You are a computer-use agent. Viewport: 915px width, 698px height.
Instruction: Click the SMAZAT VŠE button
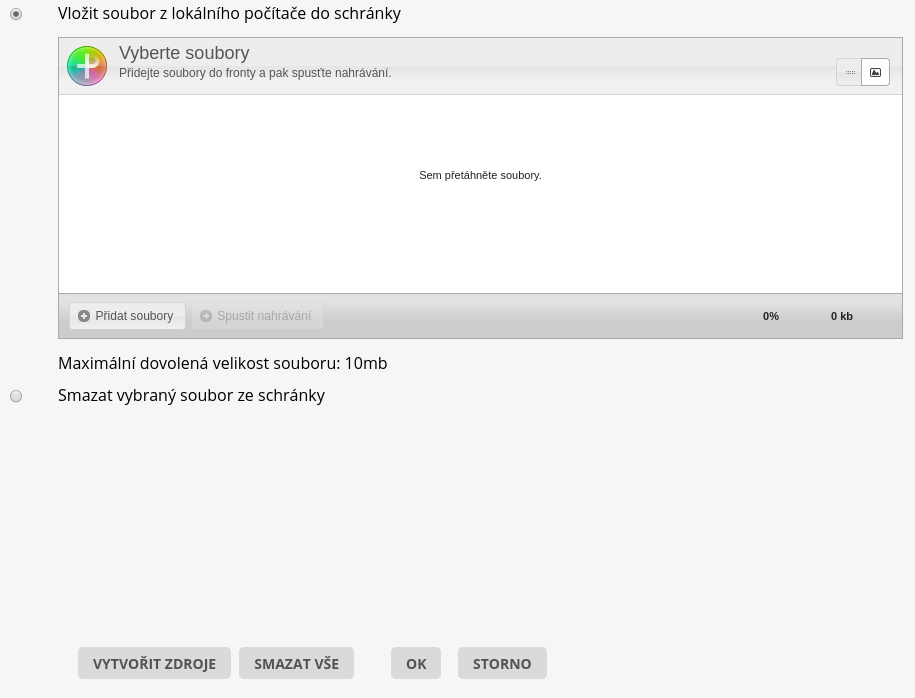coord(296,663)
